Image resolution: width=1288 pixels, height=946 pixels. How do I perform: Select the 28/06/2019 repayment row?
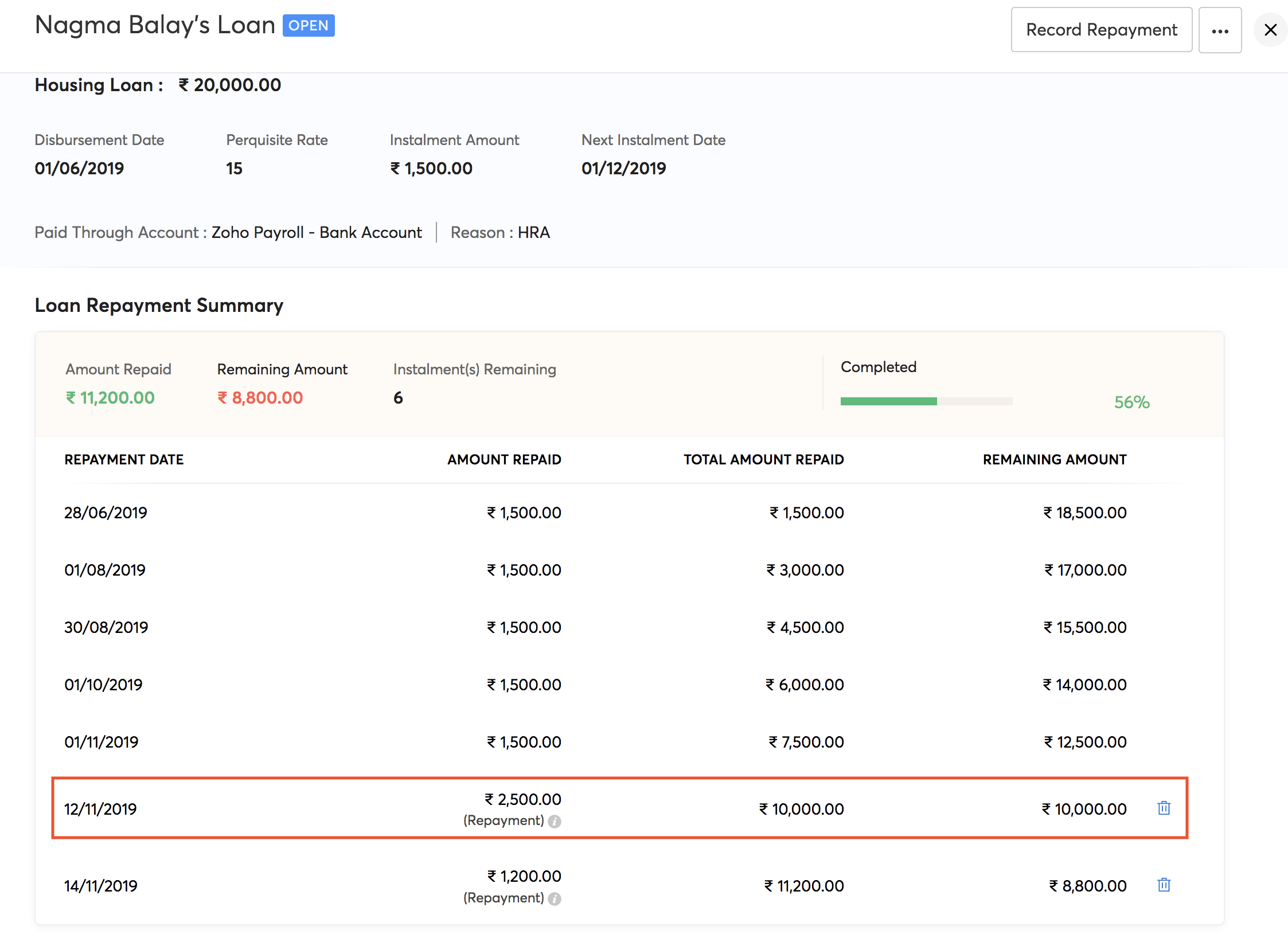106,513
